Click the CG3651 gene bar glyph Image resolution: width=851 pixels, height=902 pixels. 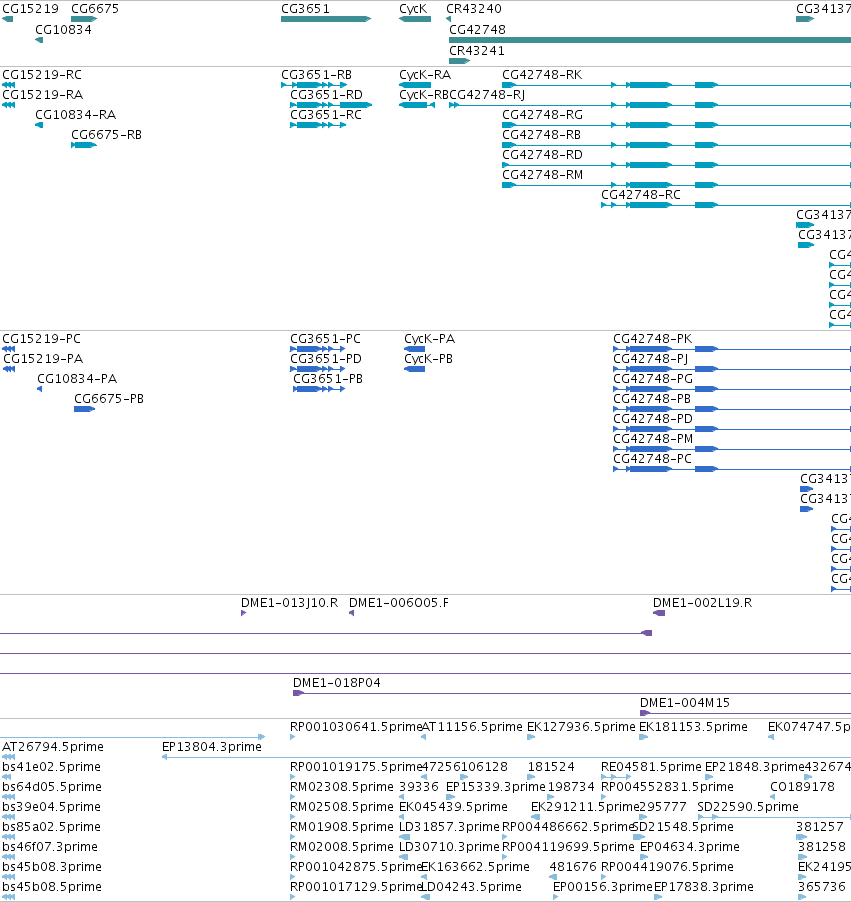326,19
